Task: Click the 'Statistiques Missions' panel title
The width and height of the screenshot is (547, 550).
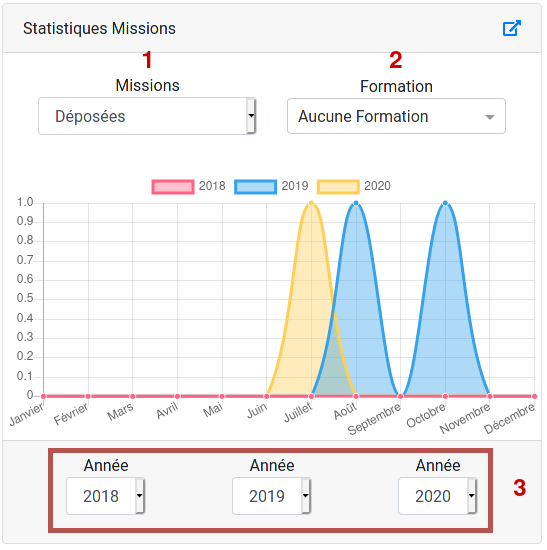Action: [x=100, y=29]
